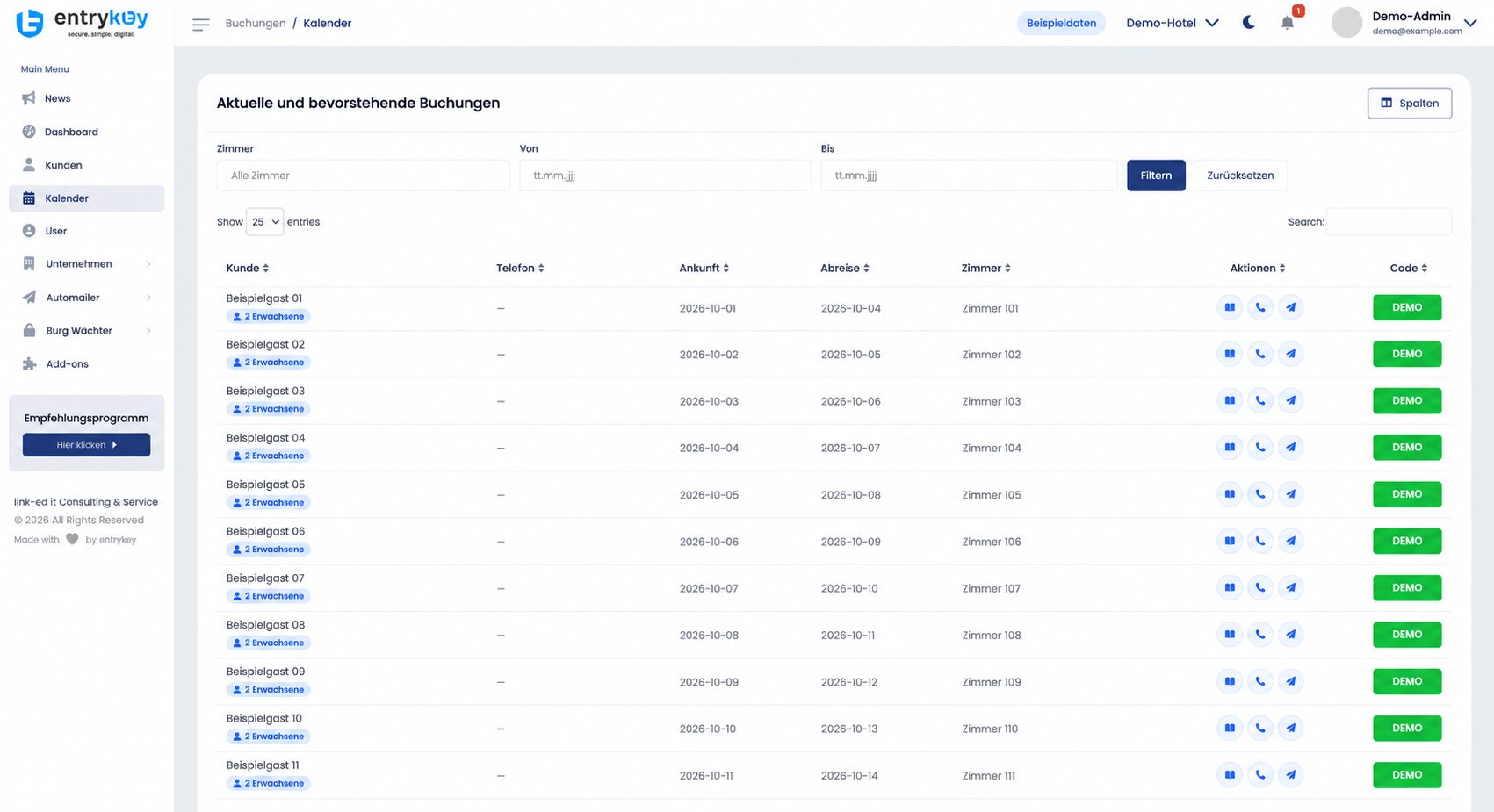The width and height of the screenshot is (1494, 812).
Task: Open the show entries count dropdown
Action: (x=264, y=222)
